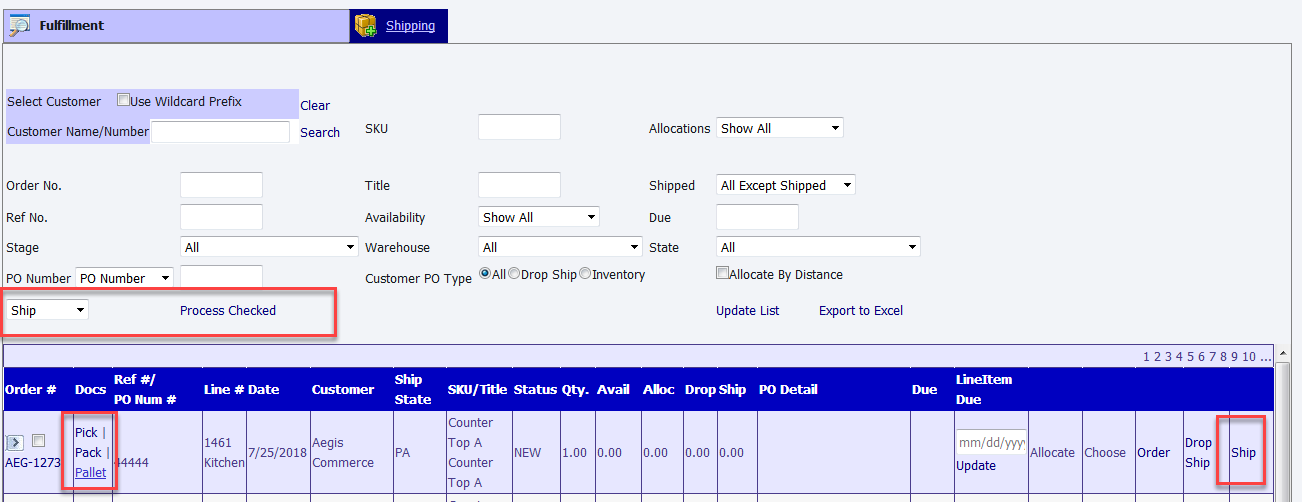1302x502 pixels.
Task: Switch to the Fulfillment tab
Action: (71, 26)
